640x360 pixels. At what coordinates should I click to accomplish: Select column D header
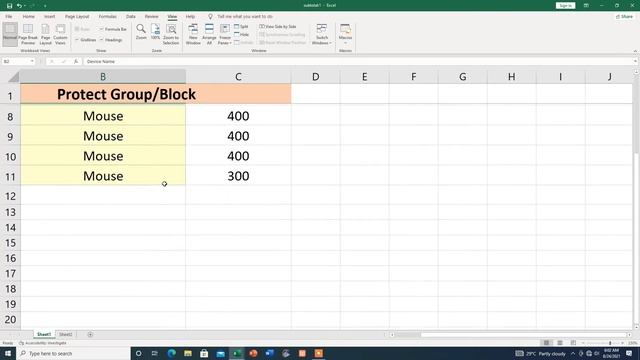(x=316, y=77)
